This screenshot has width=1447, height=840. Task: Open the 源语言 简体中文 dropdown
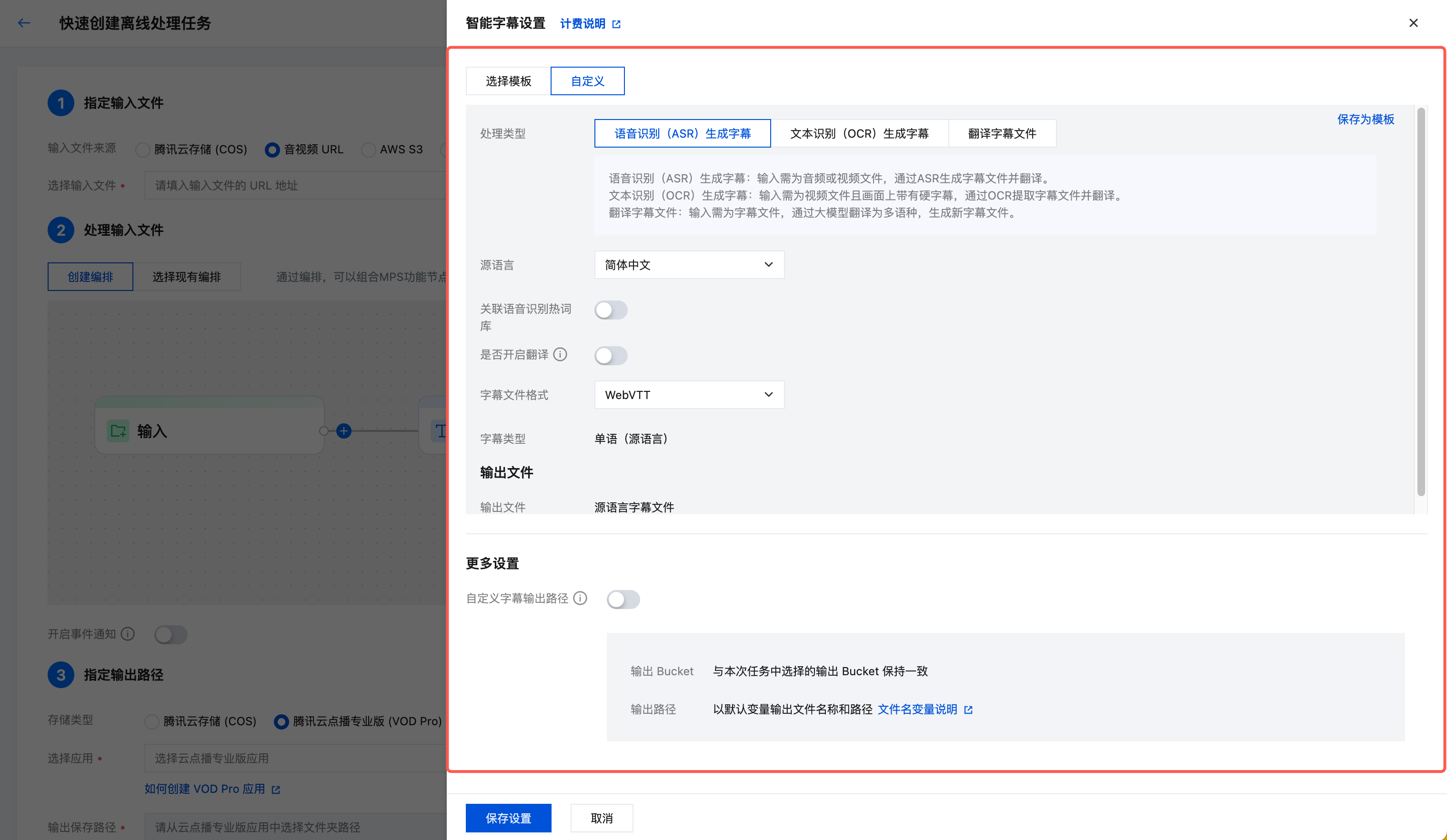[x=688, y=265]
